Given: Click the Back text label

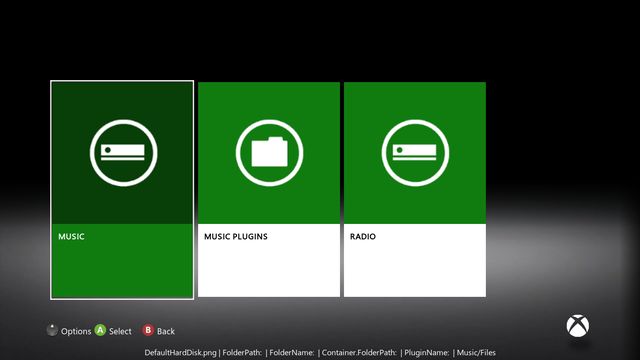Looking at the screenshot, I should [166, 331].
